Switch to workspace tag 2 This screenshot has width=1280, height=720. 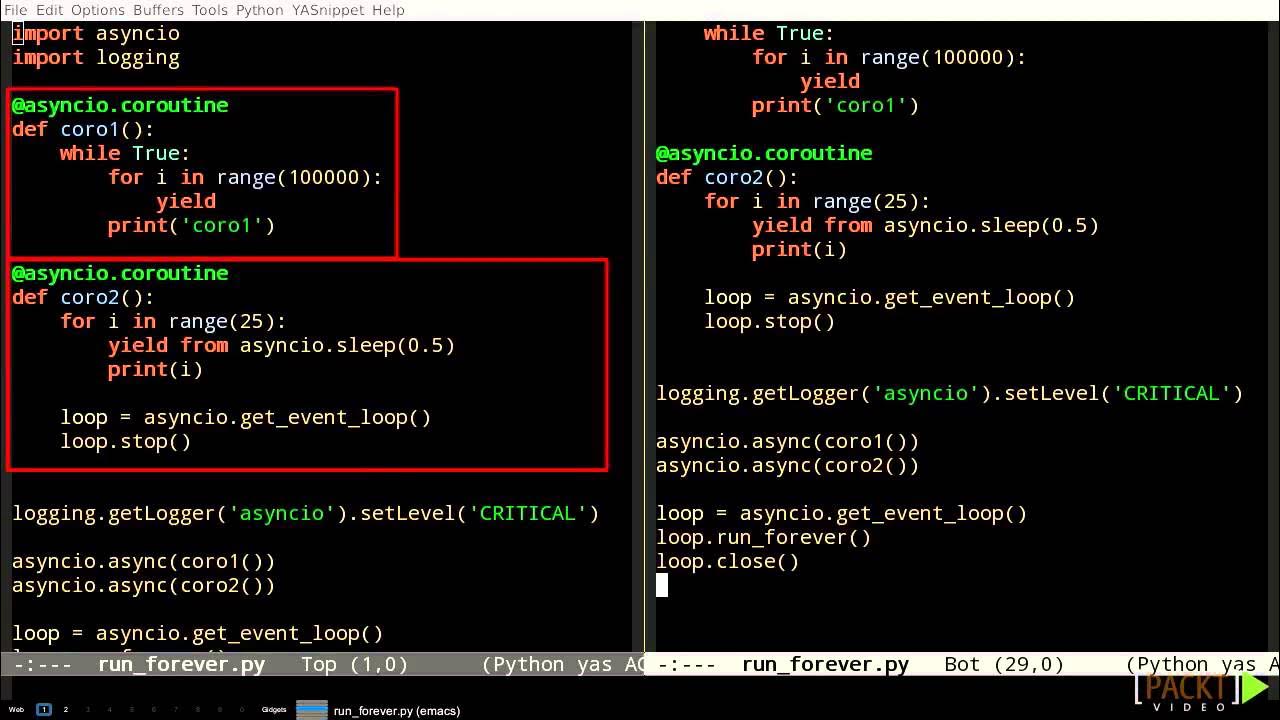(x=66, y=710)
